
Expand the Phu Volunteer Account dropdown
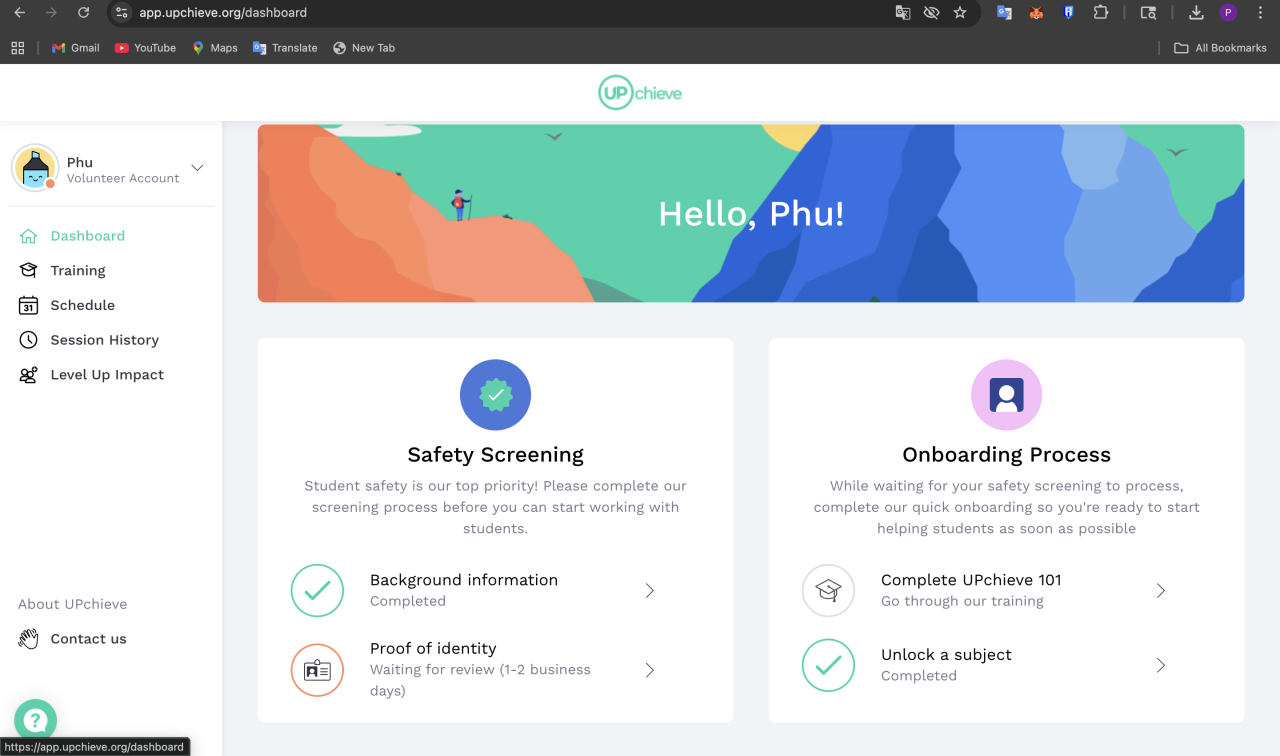197,168
